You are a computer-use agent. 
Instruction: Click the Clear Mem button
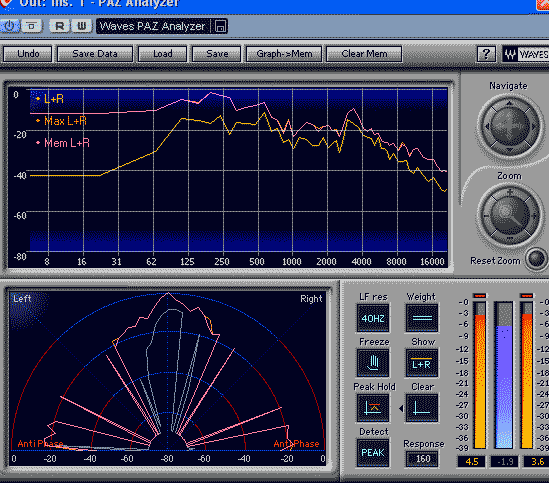point(364,54)
